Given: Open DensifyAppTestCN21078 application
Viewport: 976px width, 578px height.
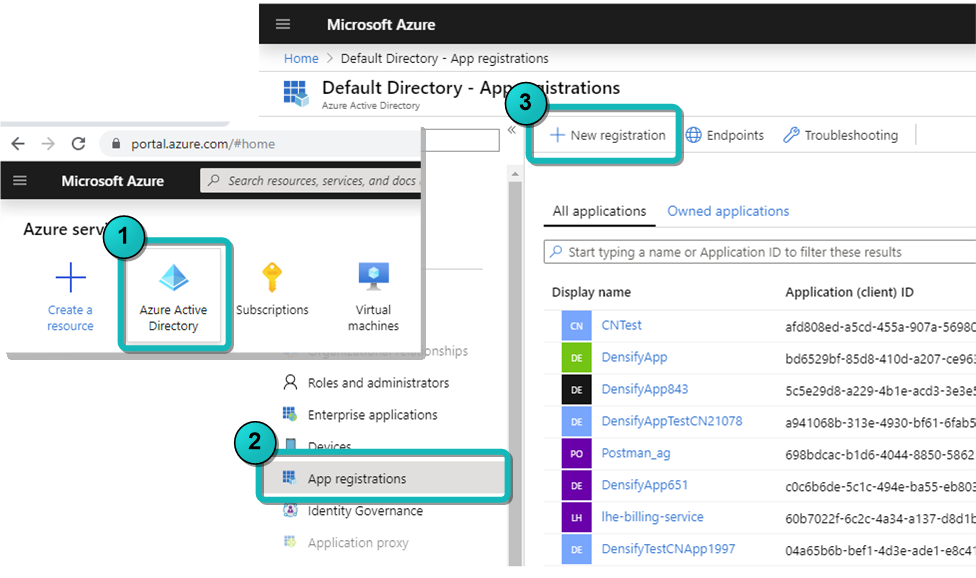Looking at the screenshot, I should click(x=672, y=421).
